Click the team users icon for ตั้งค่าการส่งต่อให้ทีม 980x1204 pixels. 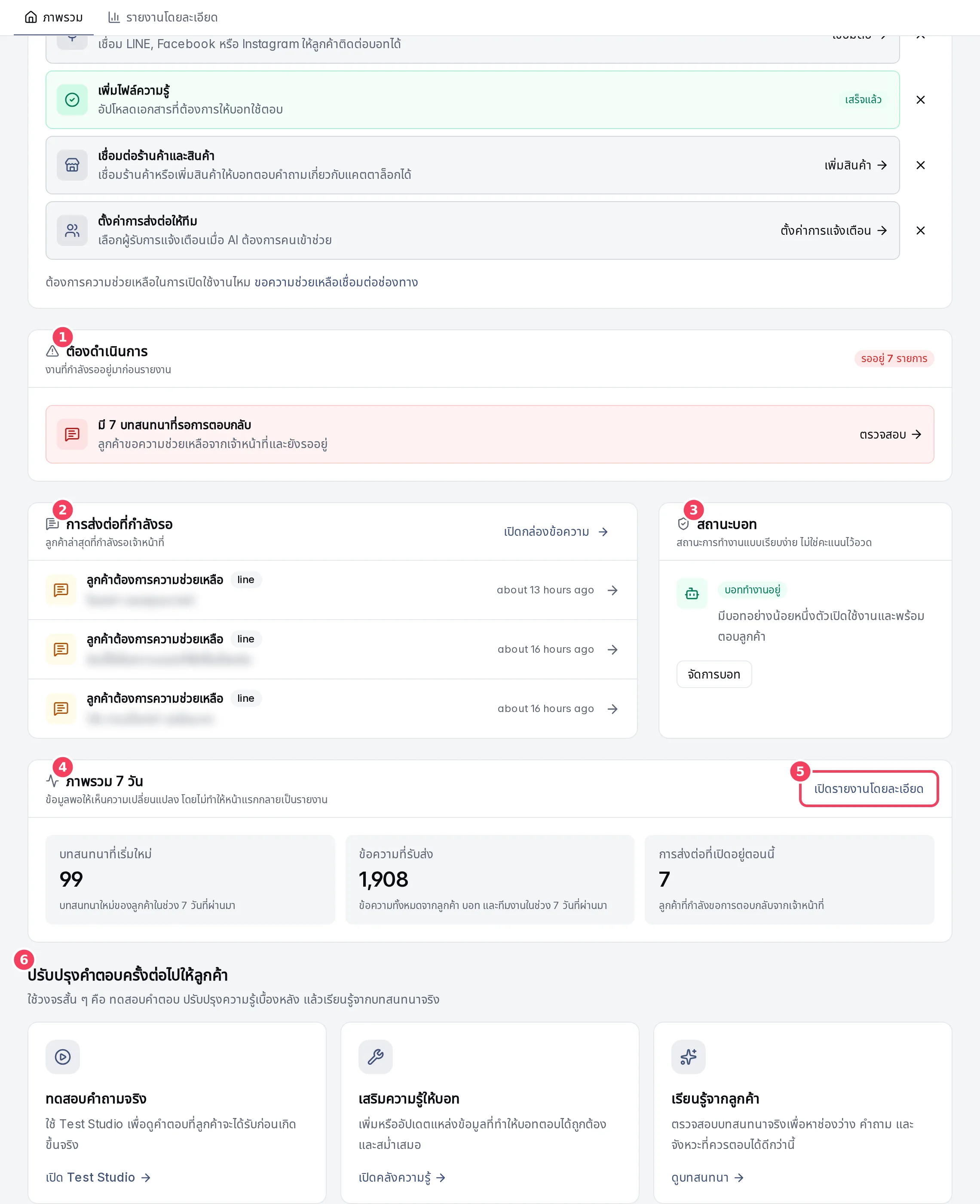point(72,231)
